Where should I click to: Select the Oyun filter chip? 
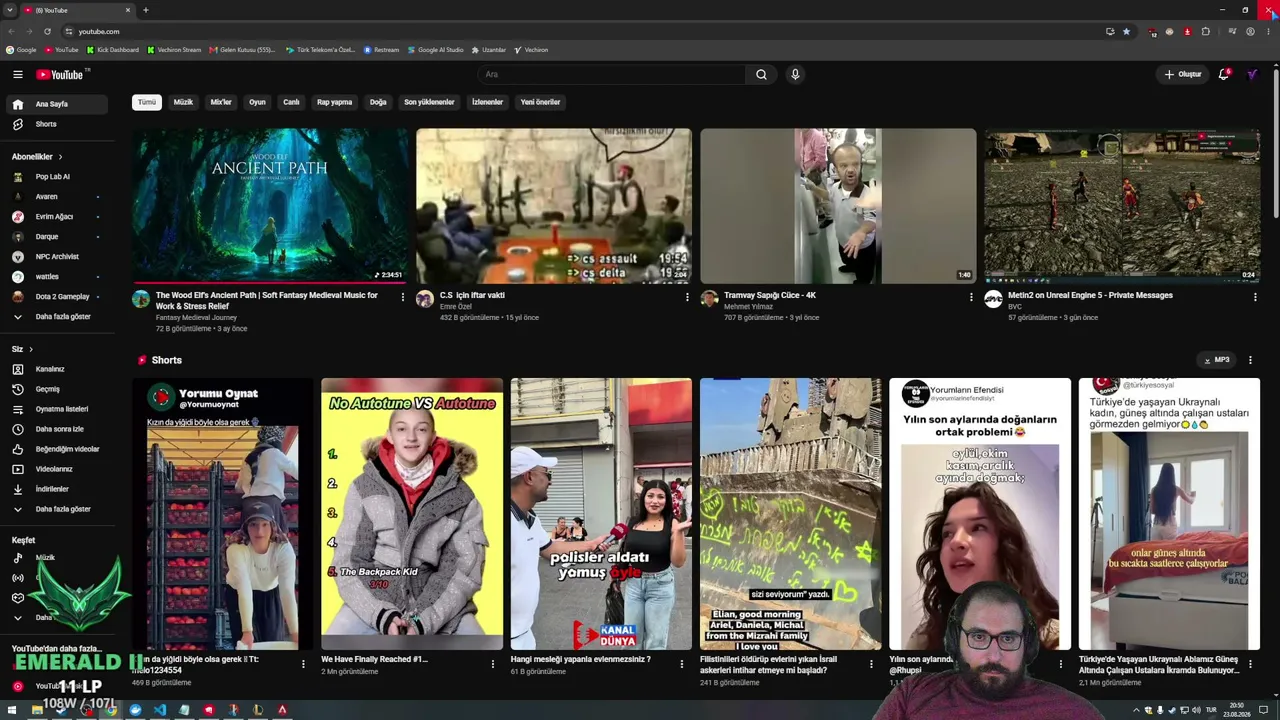pos(257,102)
